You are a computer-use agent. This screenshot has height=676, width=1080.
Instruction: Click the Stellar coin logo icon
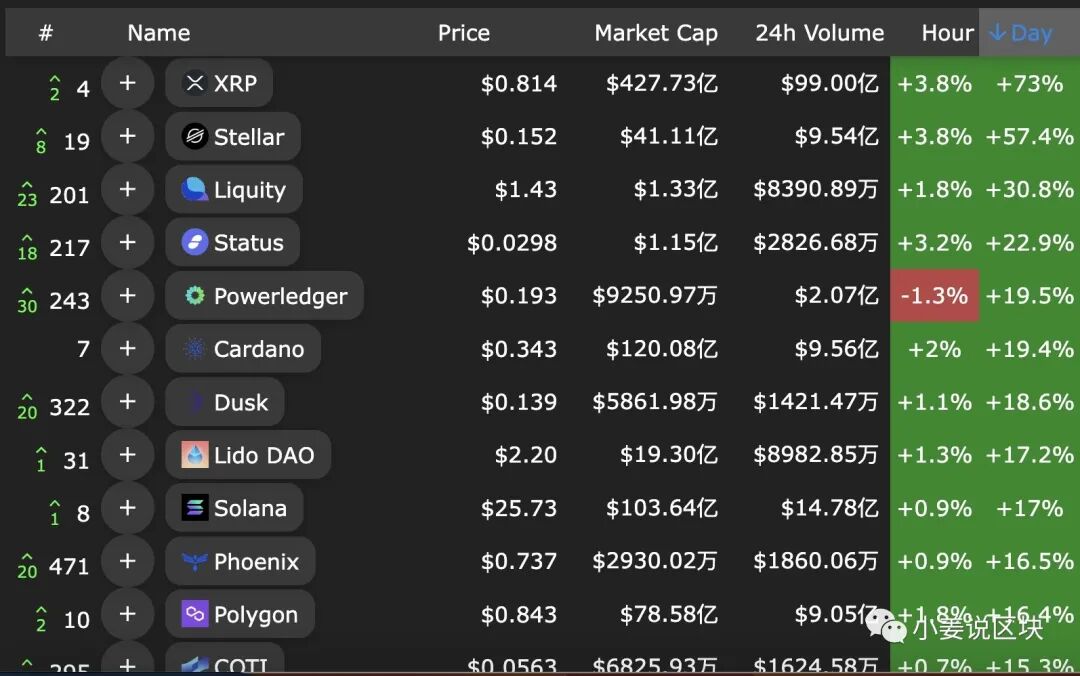click(195, 137)
